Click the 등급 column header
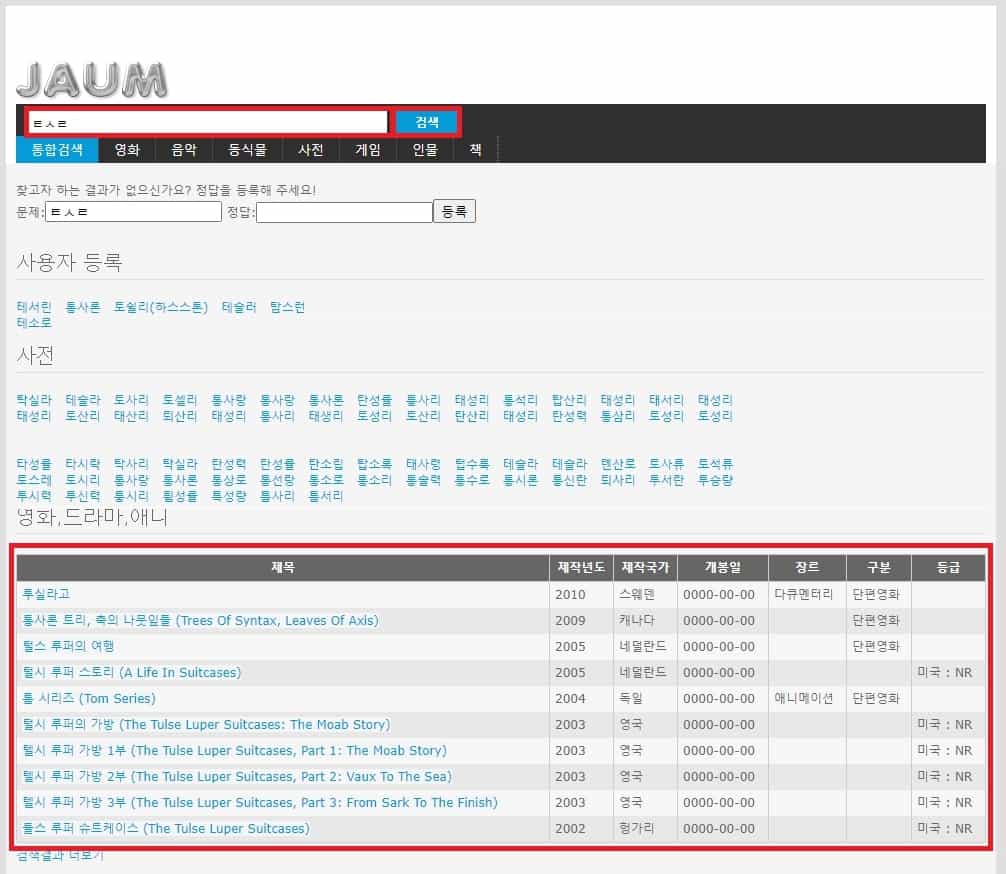Screen dimensions: 1006x874 (948, 567)
